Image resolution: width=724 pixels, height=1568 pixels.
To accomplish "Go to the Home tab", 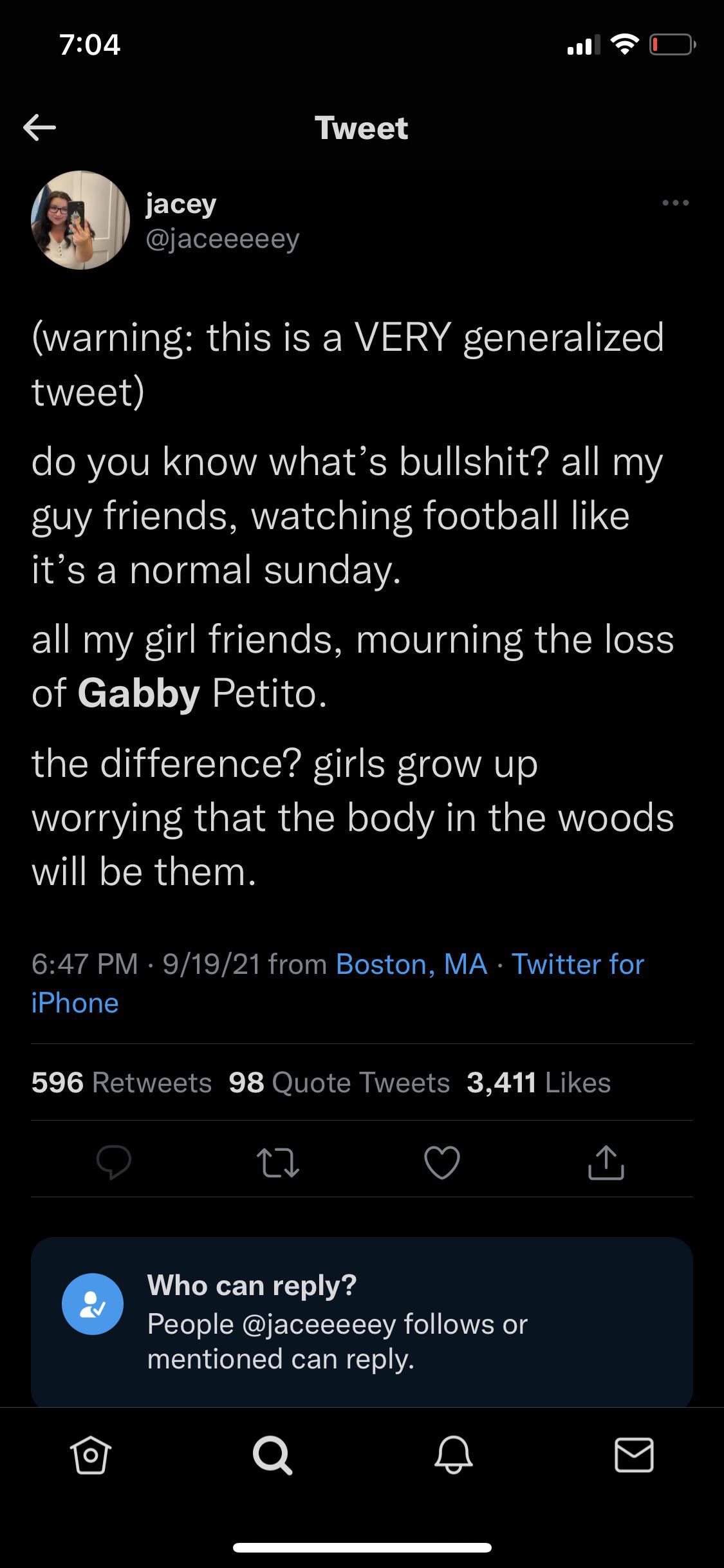I will pos(91,1456).
